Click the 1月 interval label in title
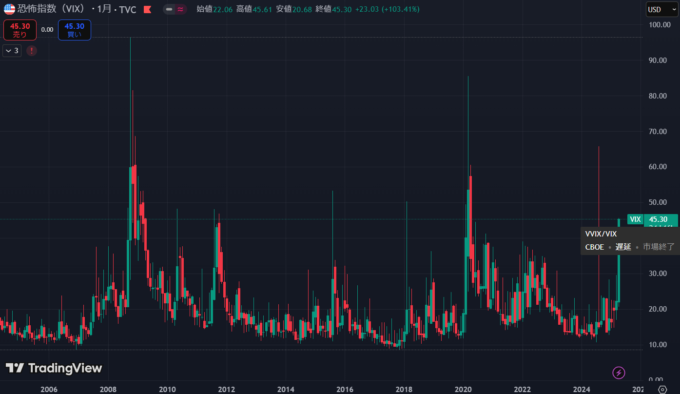 (104, 9)
